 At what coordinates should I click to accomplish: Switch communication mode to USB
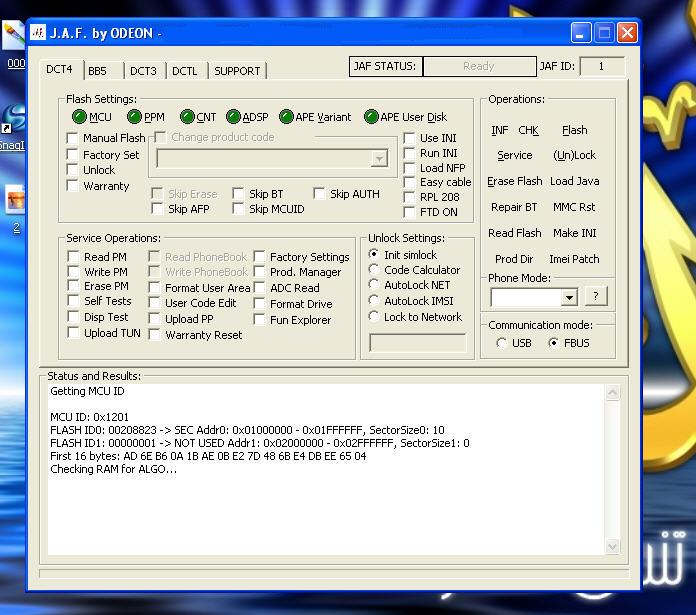coord(502,343)
